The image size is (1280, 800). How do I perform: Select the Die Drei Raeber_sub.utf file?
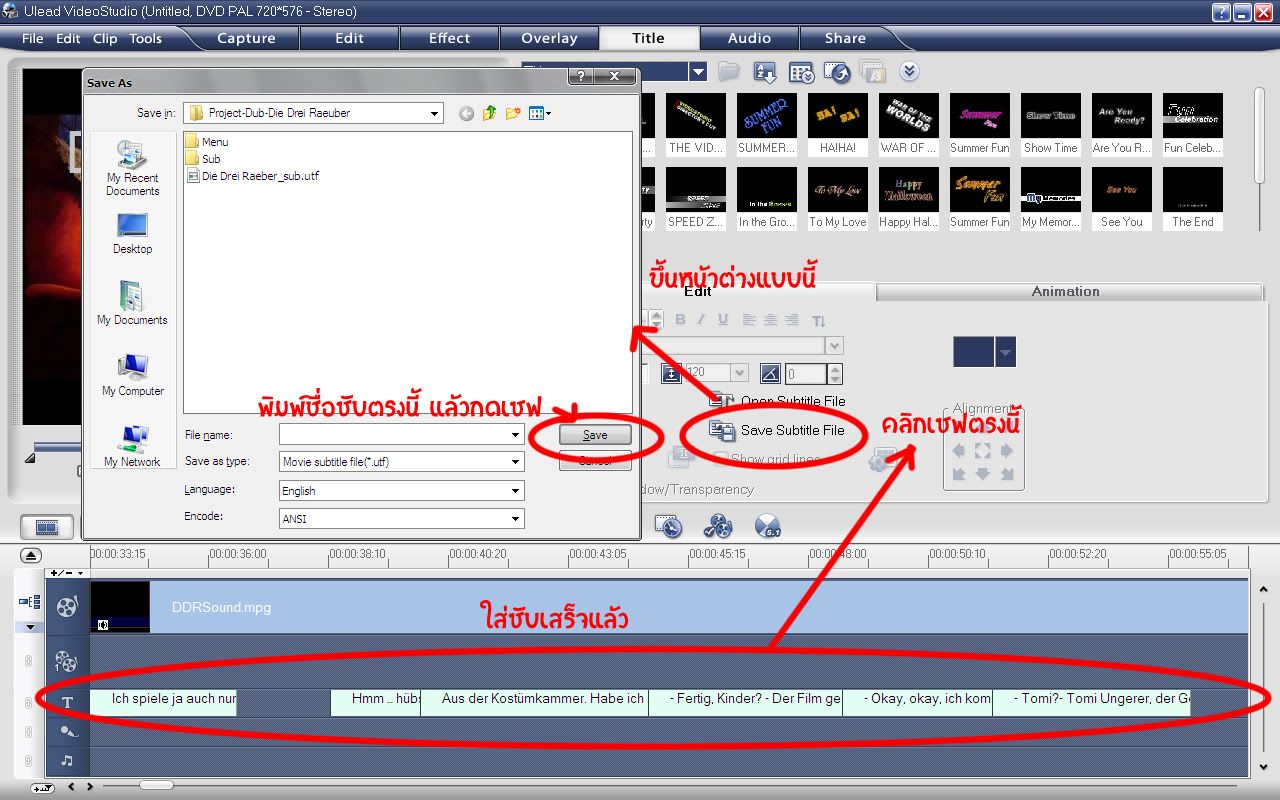(x=259, y=176)
